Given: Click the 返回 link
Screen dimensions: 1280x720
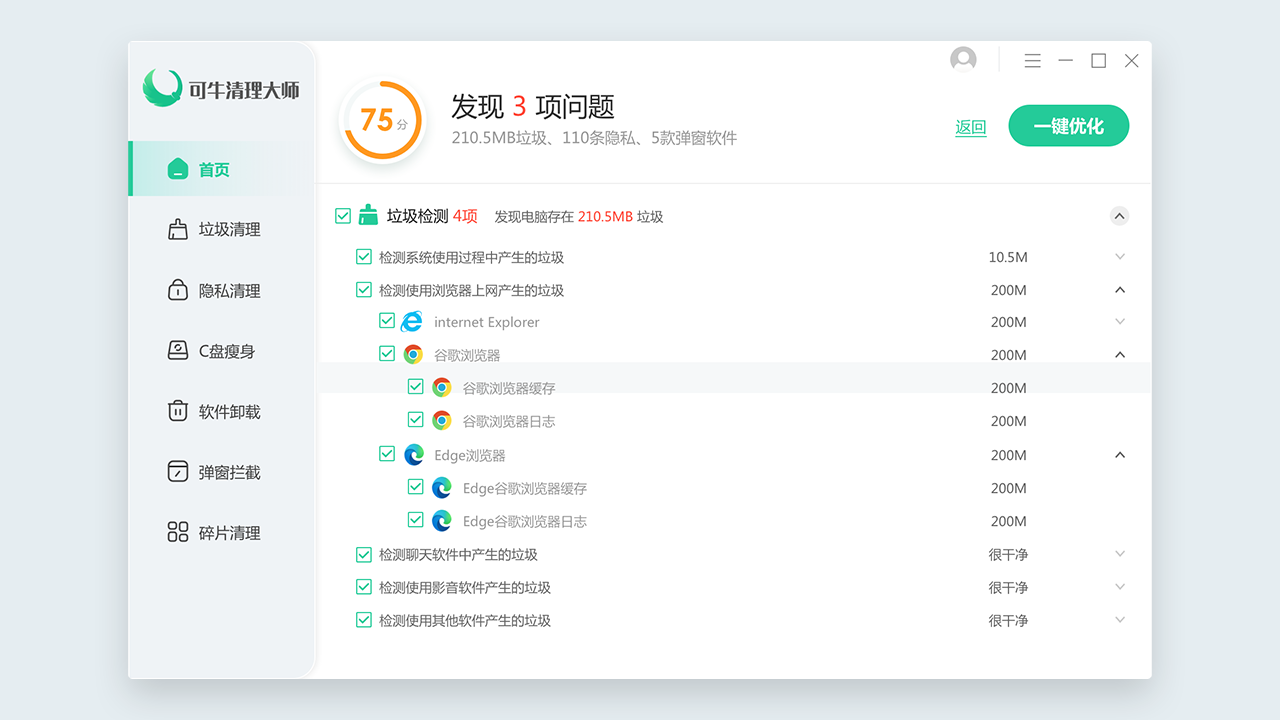Looking at the screenshot, I should pyautogui.click(x=969, y=127).
